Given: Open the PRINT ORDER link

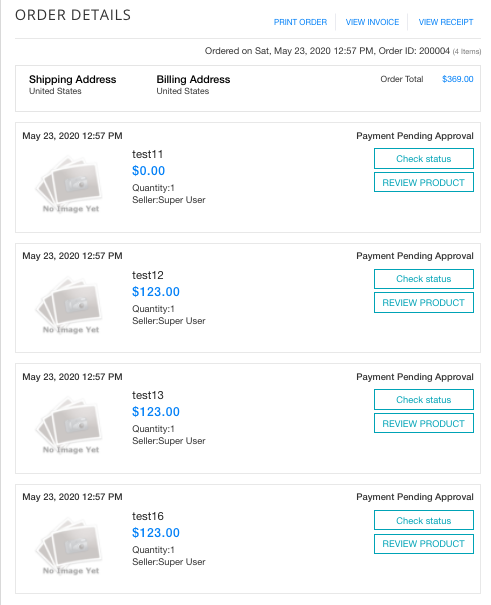Looking at the screenshot, I should tap(300, 22).
